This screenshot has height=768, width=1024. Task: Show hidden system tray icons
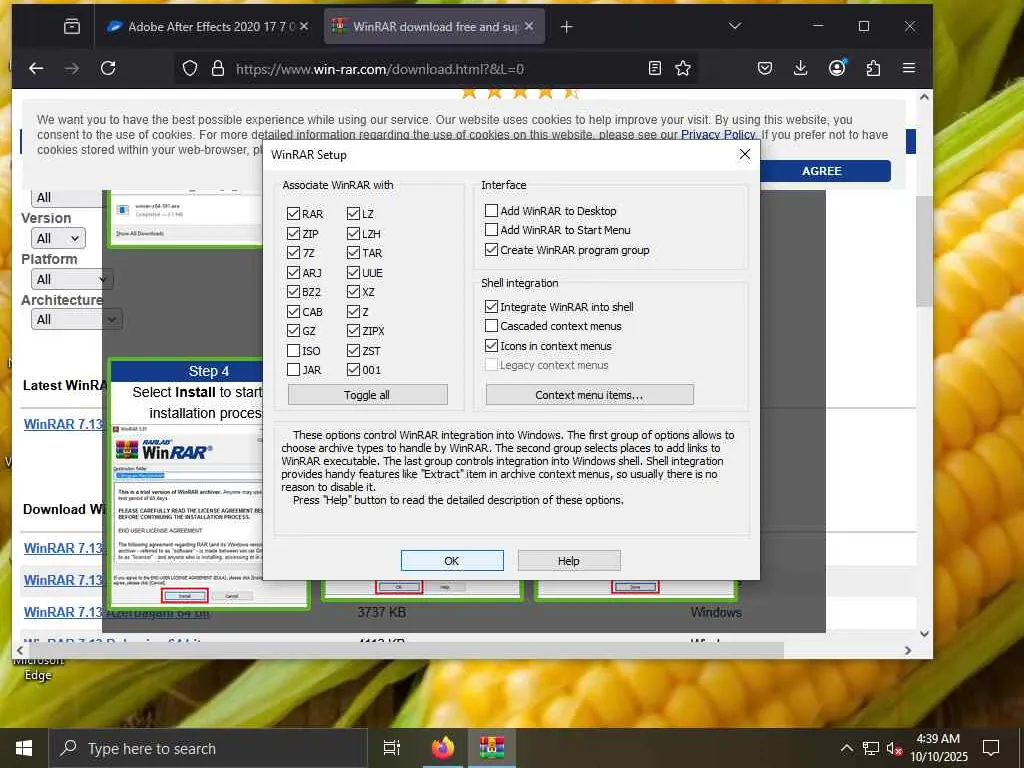846,748
